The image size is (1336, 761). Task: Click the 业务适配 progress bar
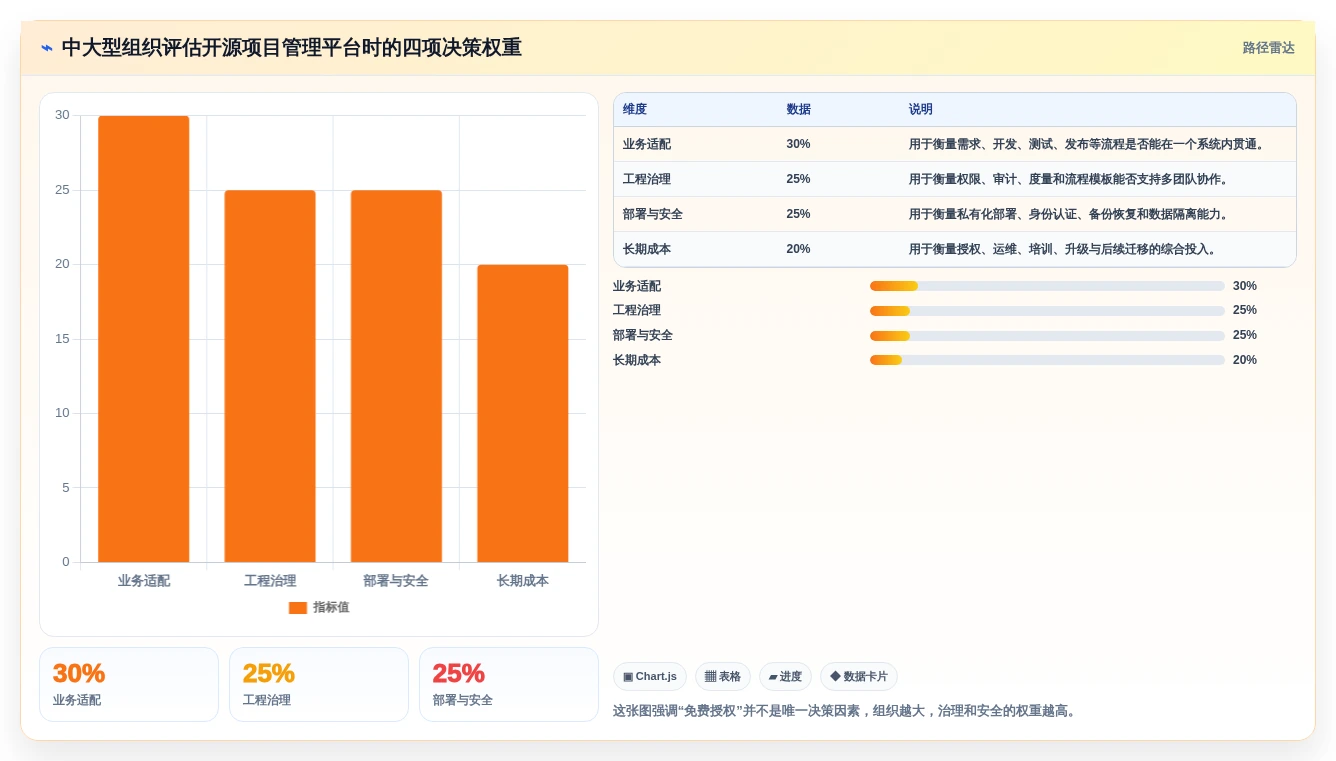pos(1047,286)
